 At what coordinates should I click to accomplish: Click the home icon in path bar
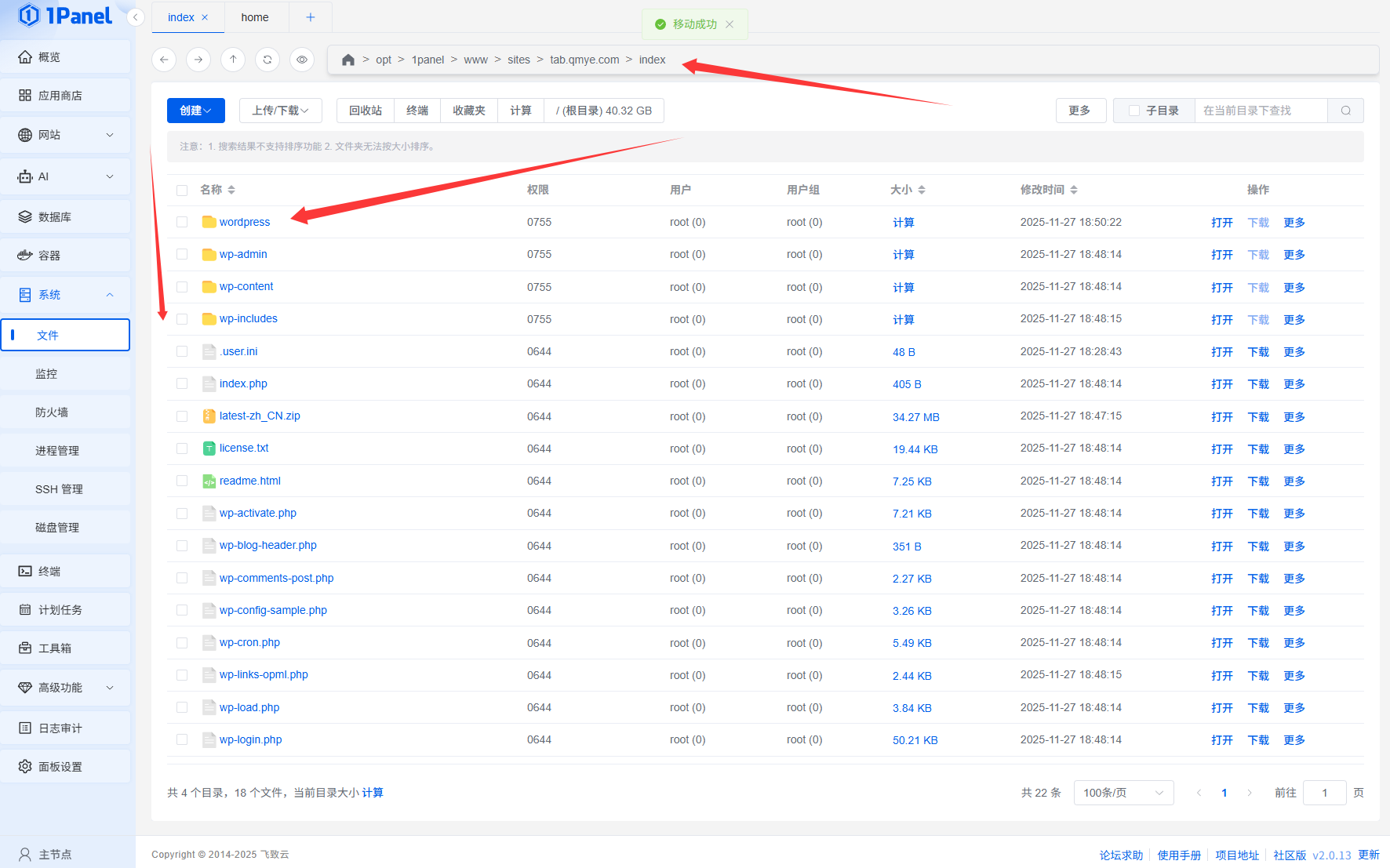[348, 60]
